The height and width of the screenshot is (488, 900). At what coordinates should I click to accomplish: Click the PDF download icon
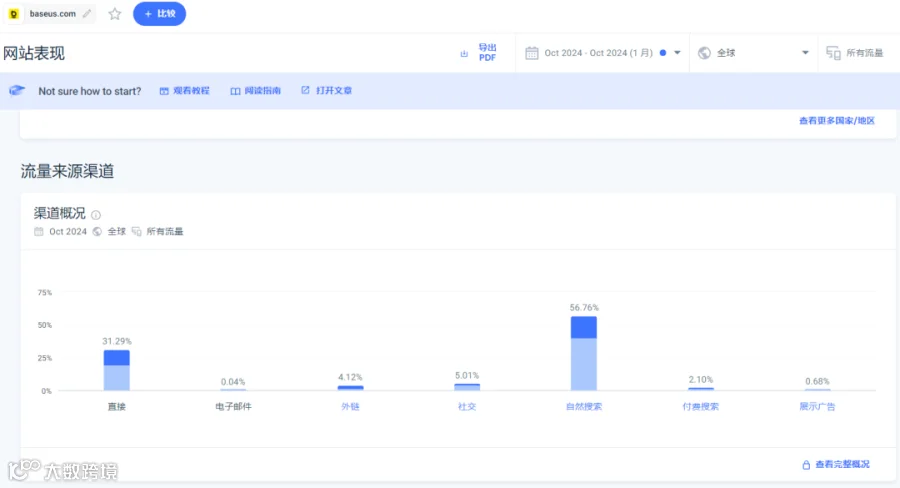464,54
